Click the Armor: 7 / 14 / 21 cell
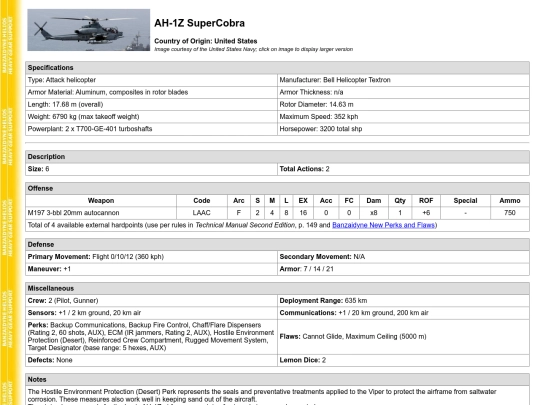 point(403,269)
